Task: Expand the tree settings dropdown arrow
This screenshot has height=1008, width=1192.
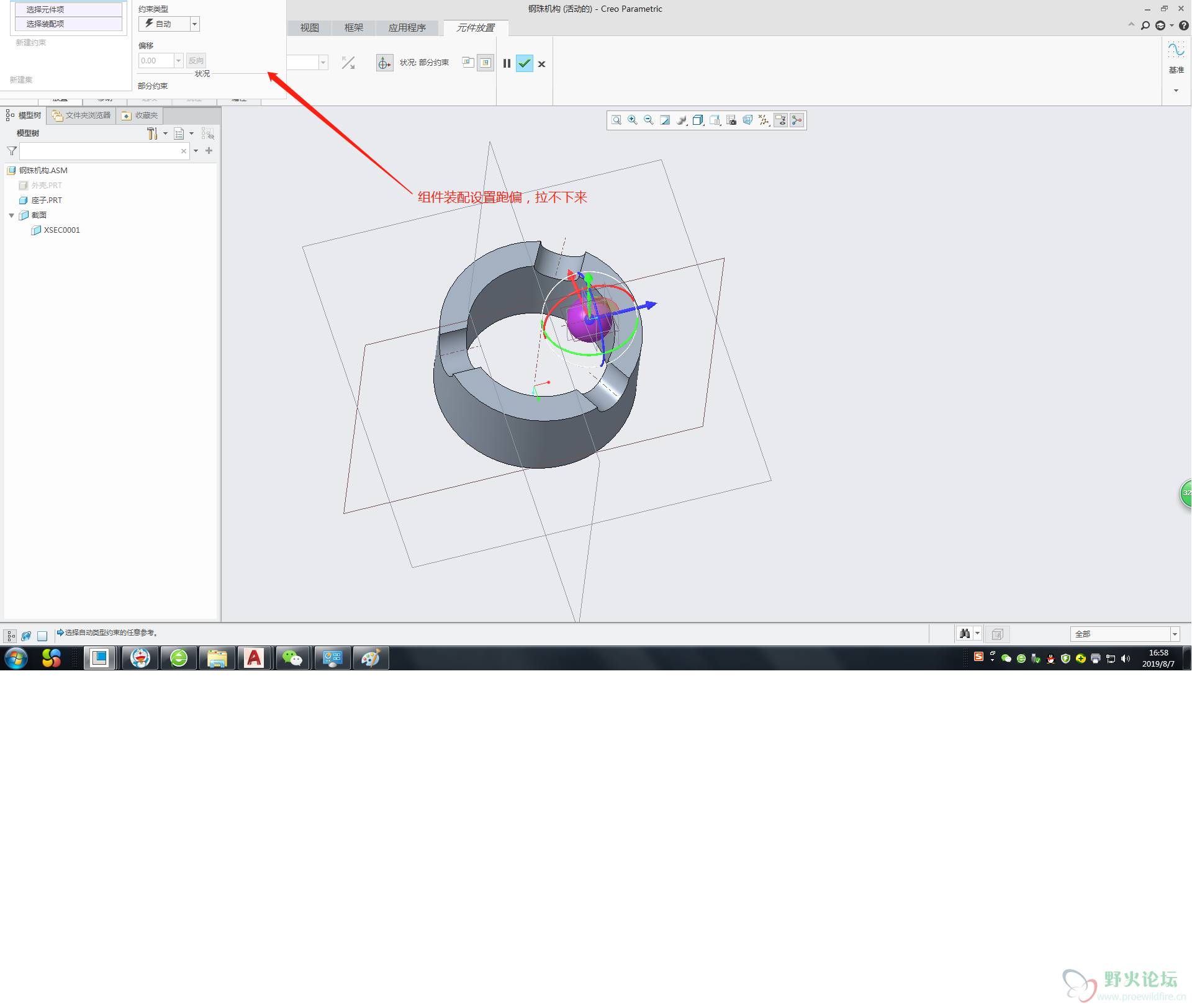Action: (x=165, y=133)
